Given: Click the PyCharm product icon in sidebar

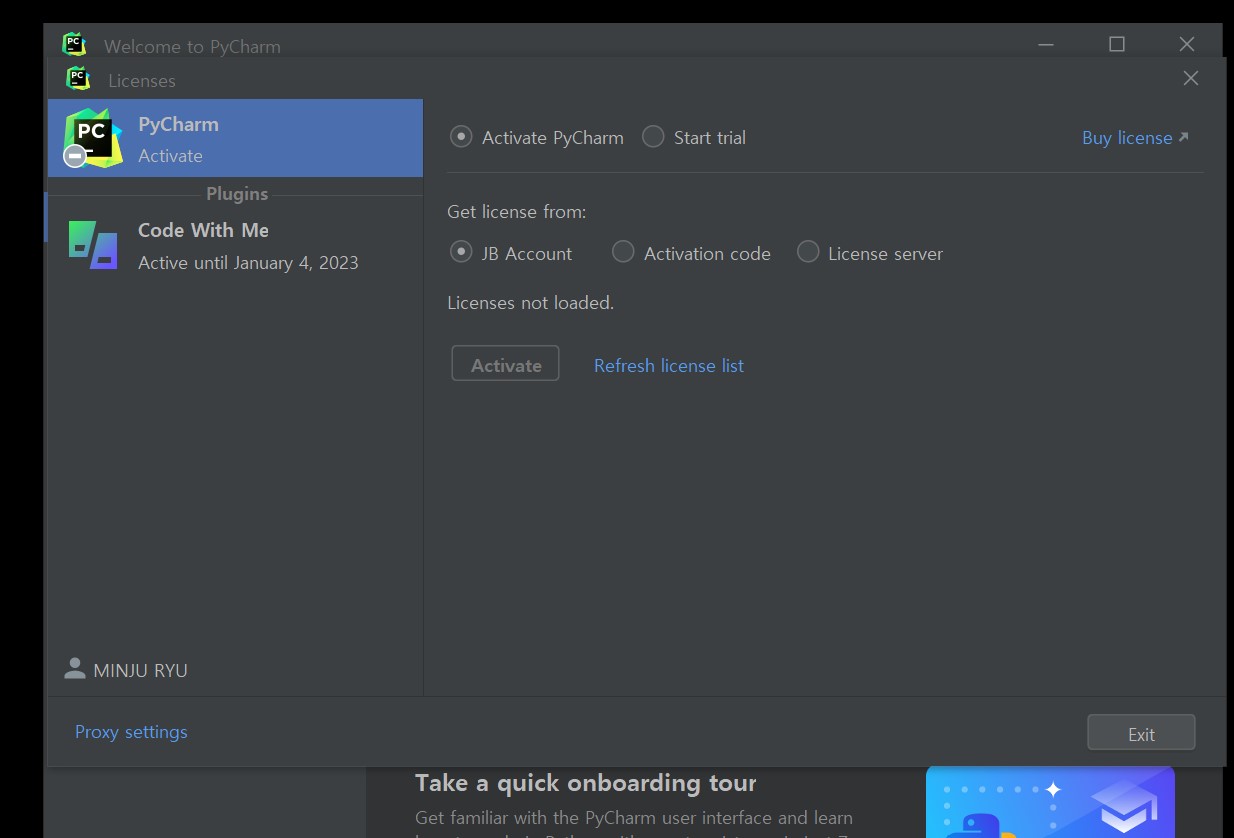Looking at the screenshot, I should 92,138.
